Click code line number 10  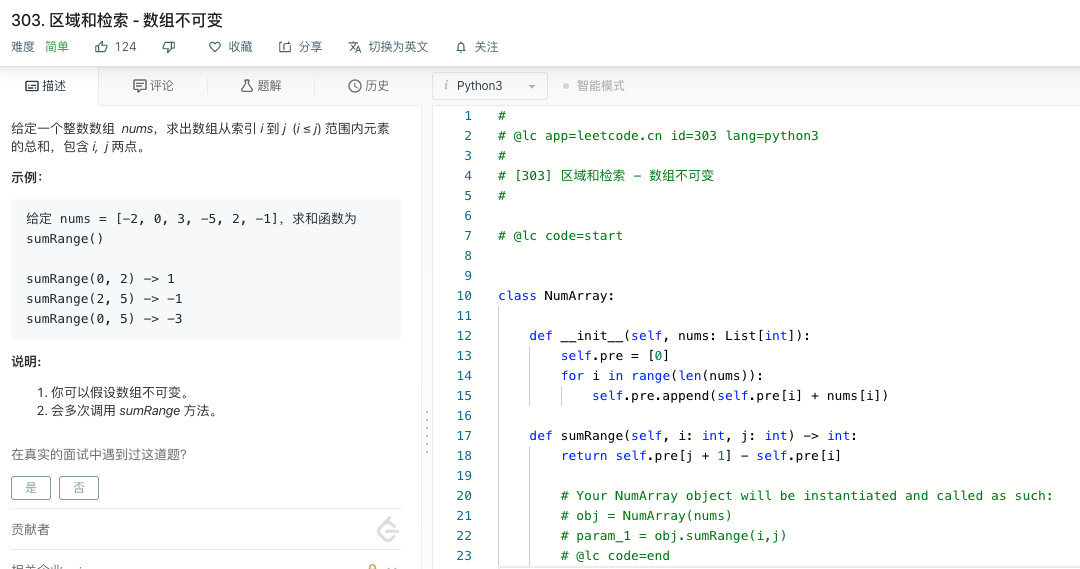pyautogui.click(x=464, y=296)
